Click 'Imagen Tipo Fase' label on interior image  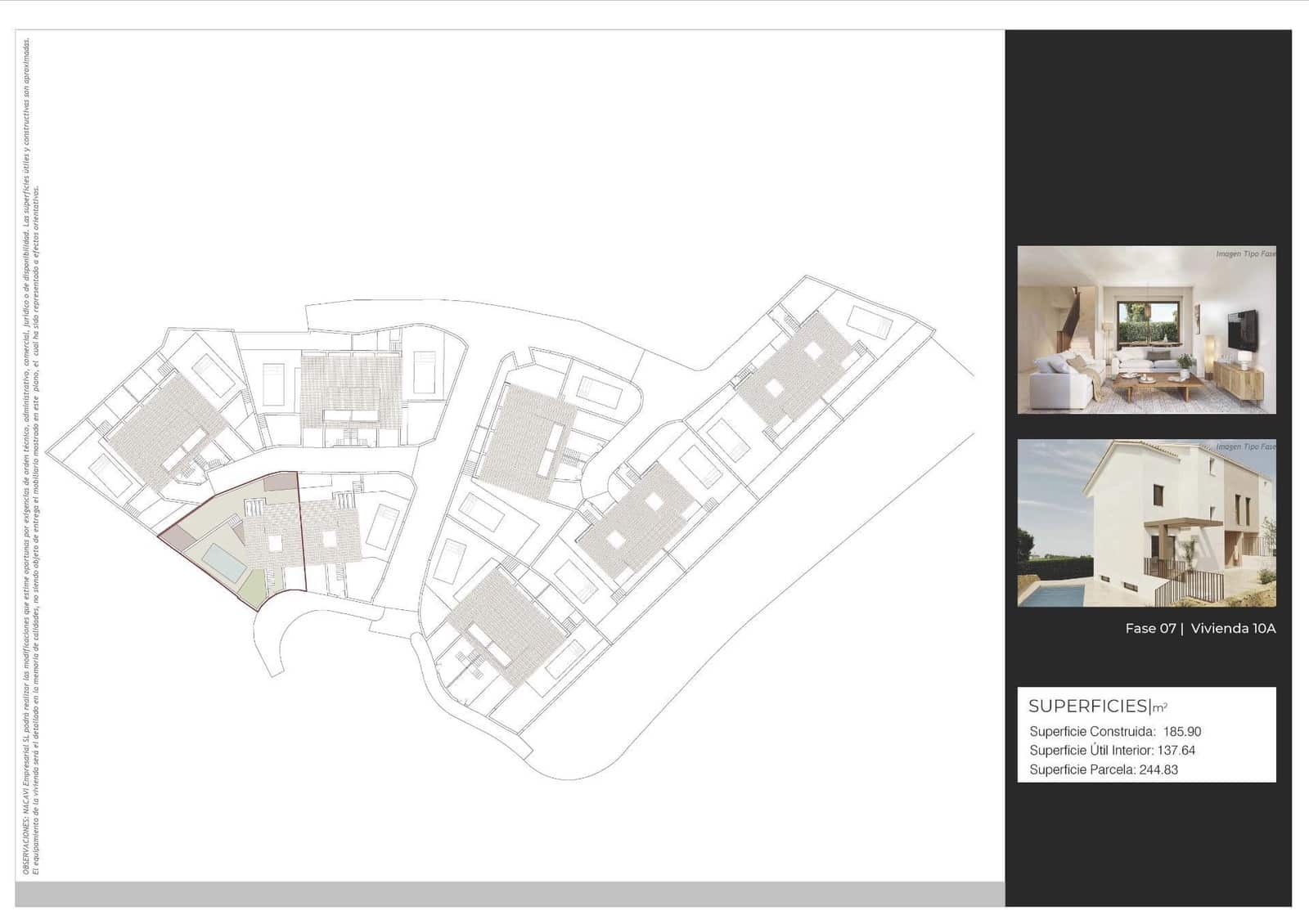click(x=1244, y=254)
